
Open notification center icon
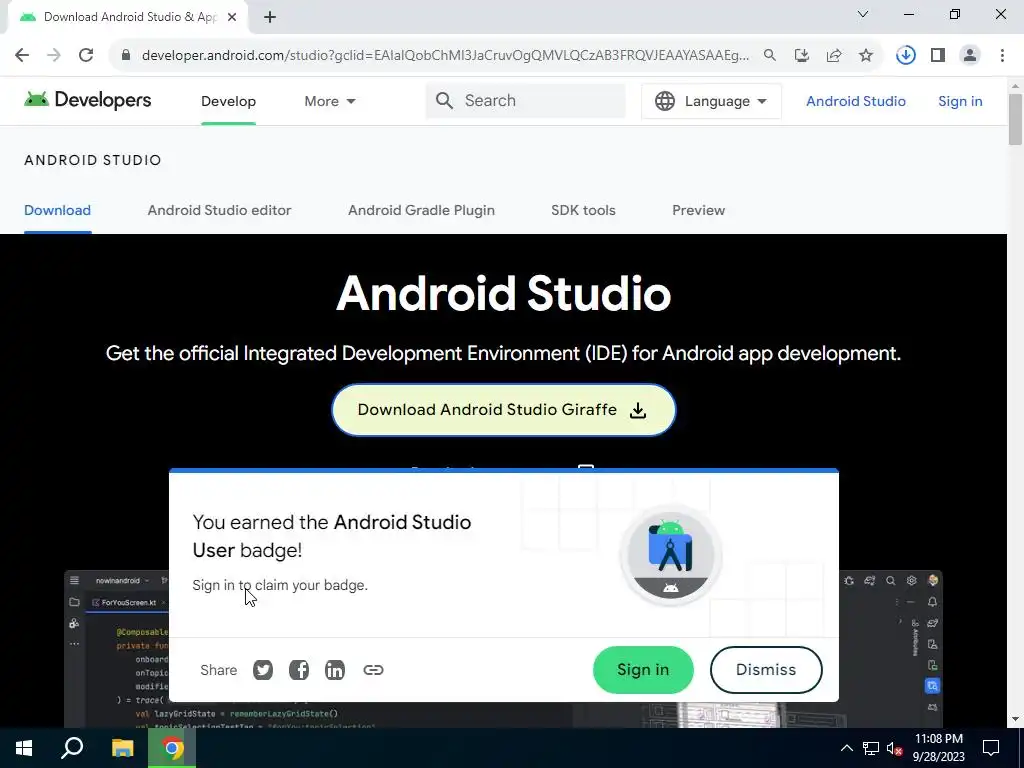(x=991, y=748)
